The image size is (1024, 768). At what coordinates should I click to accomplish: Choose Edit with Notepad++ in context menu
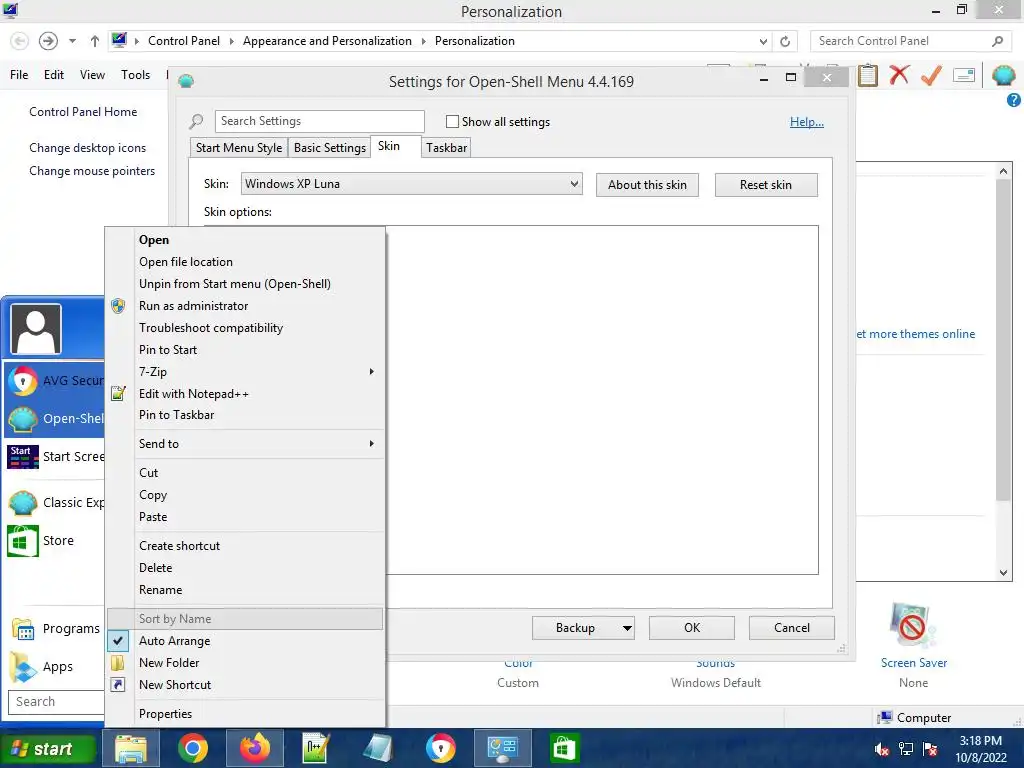(246, 394)
